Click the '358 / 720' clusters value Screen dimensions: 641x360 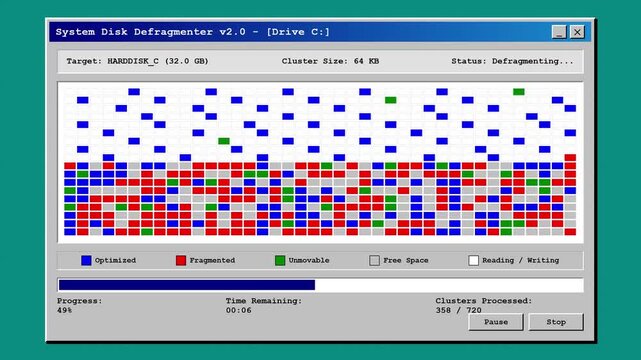point(458,310)
